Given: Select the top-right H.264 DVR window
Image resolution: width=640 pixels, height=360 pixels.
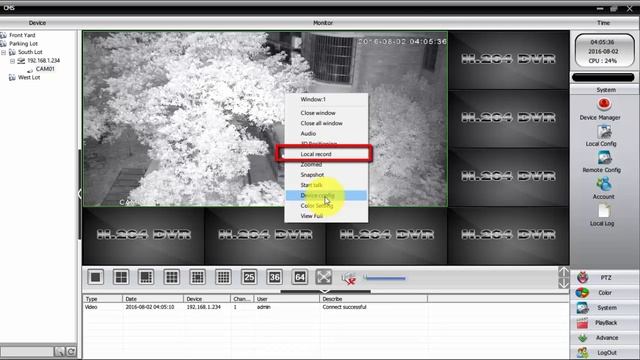Looking at the screenshot, I should click(509, 60).
